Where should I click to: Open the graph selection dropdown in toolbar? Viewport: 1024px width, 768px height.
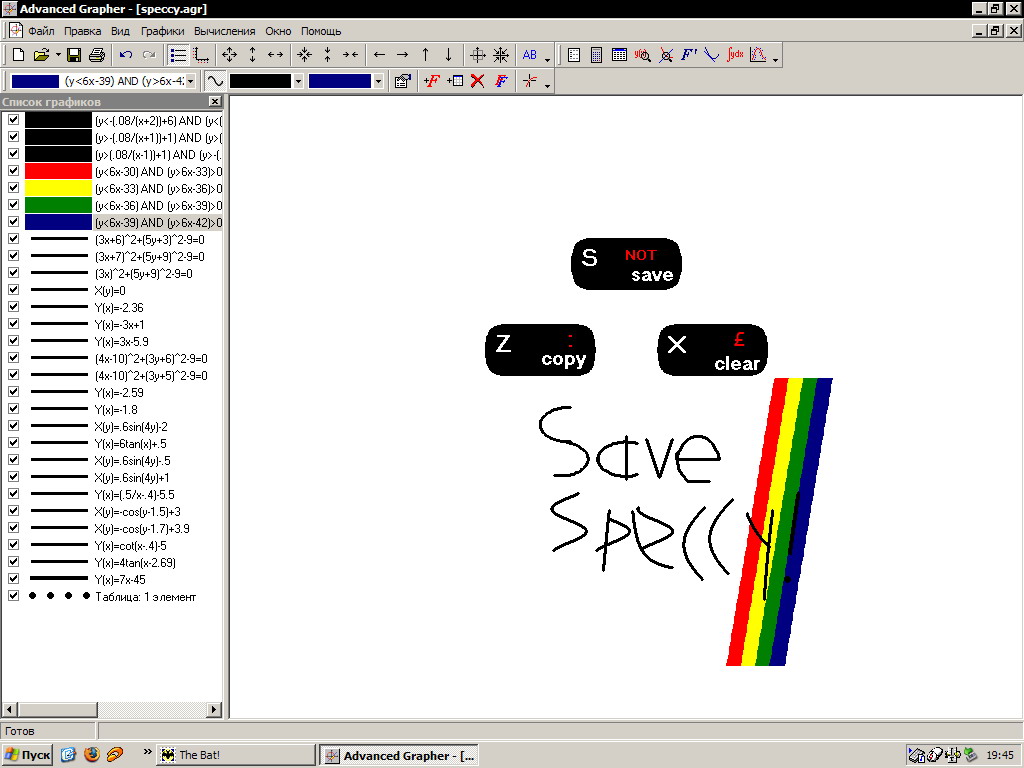[x=191, y=81]
